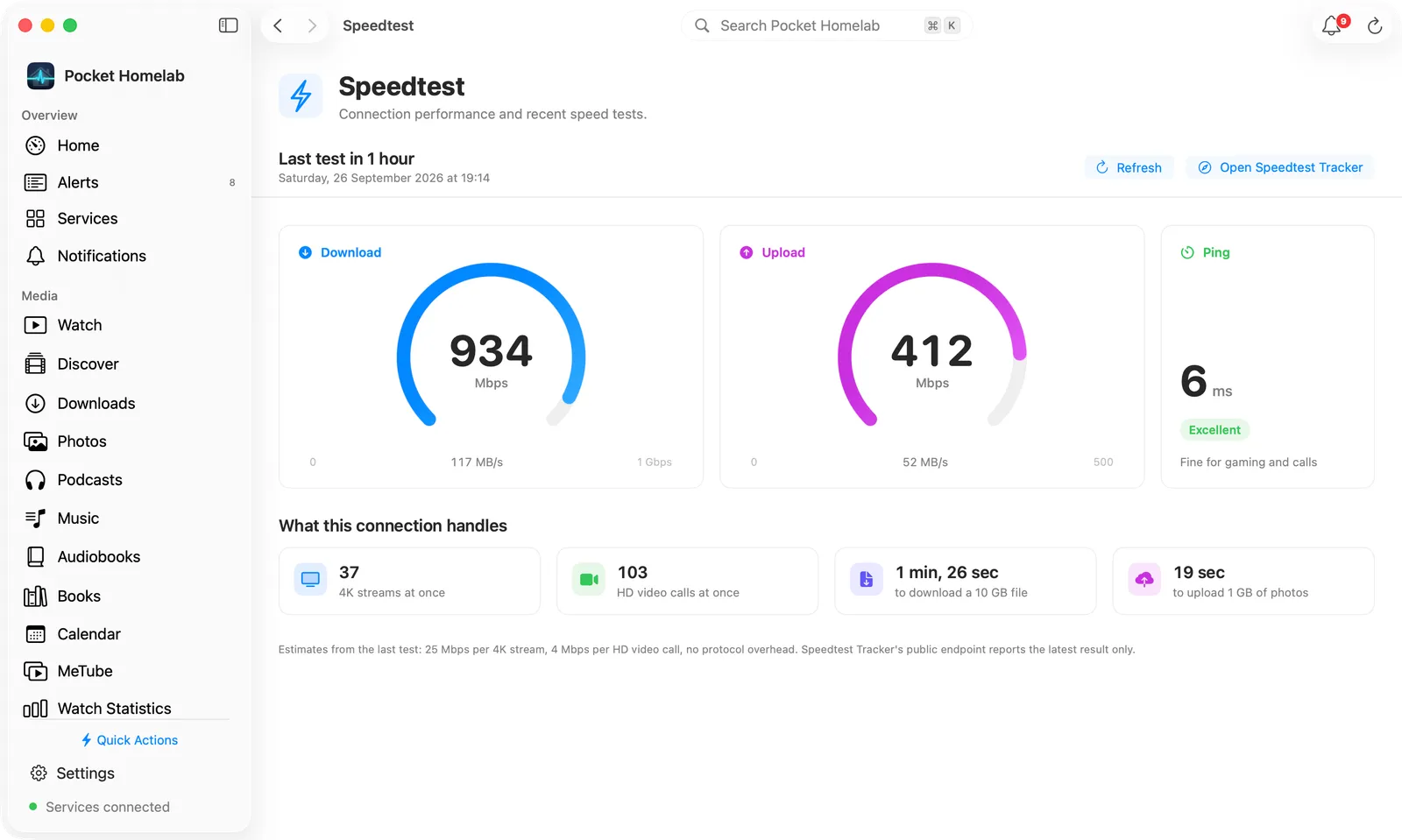Open the Watch media page
1402x840 pixels.
click(130, 325)
